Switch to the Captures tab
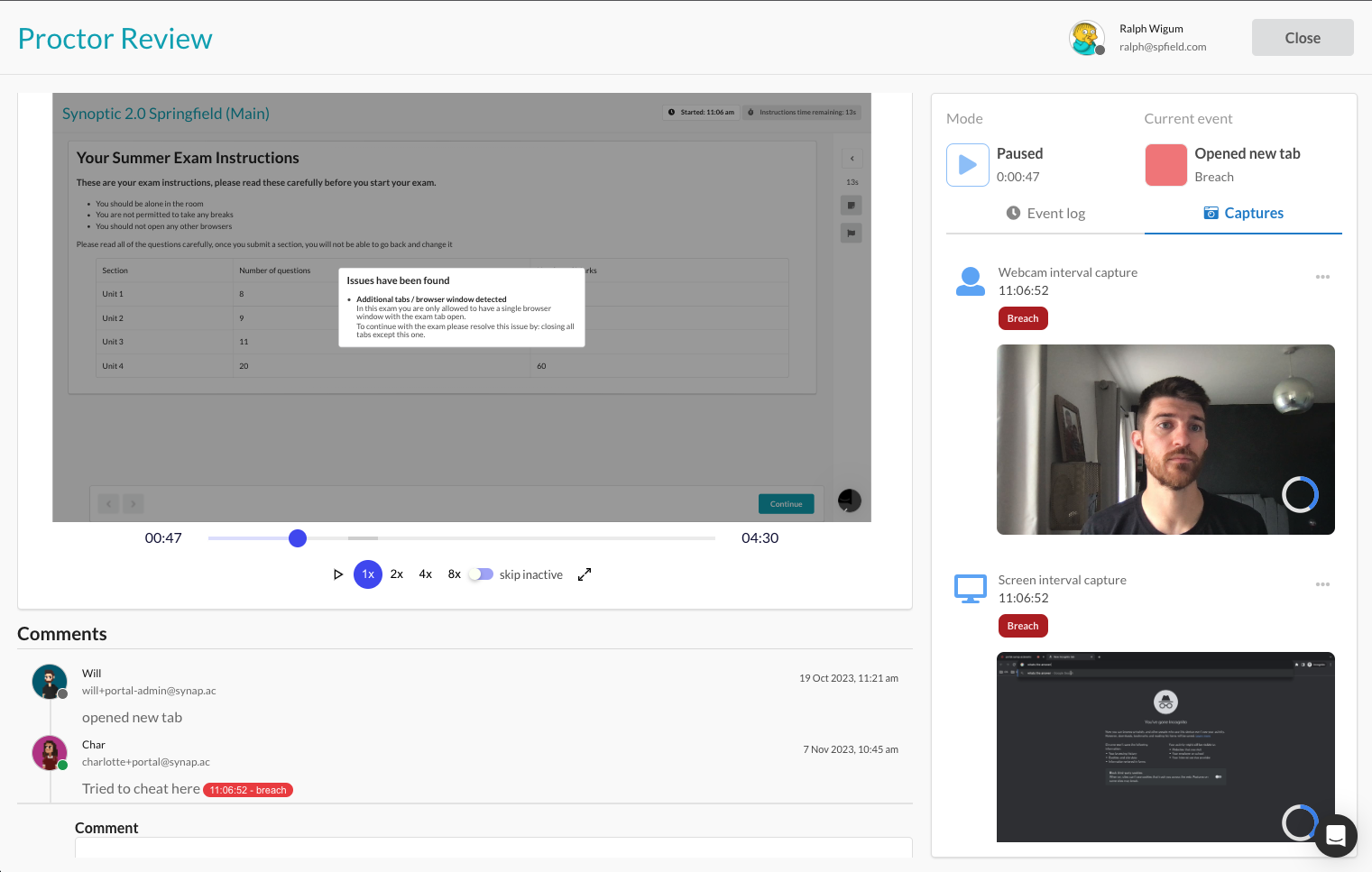This screenshot has width=1372, height=872. [1243, 214]
